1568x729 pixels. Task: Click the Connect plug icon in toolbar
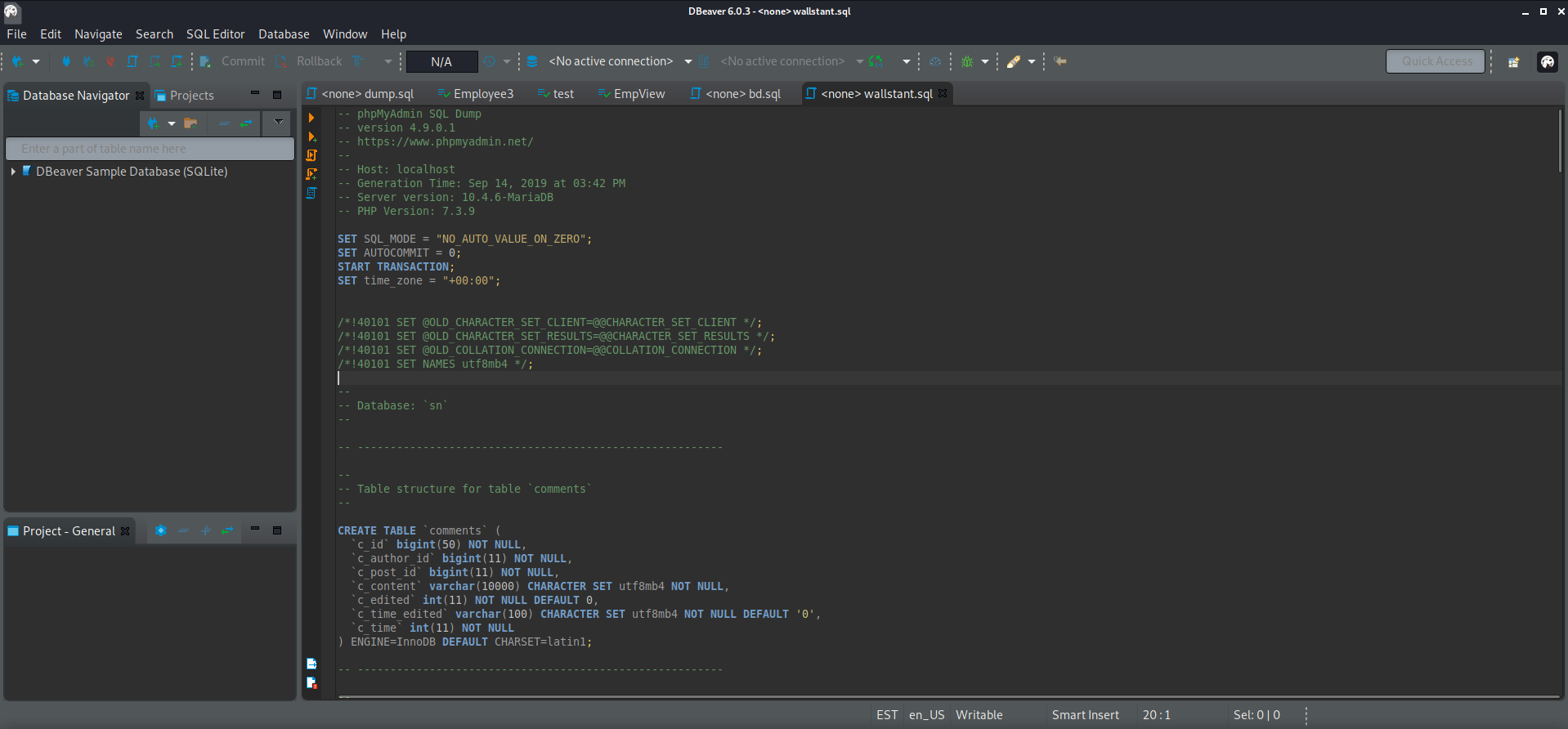[x=66, y=61]
